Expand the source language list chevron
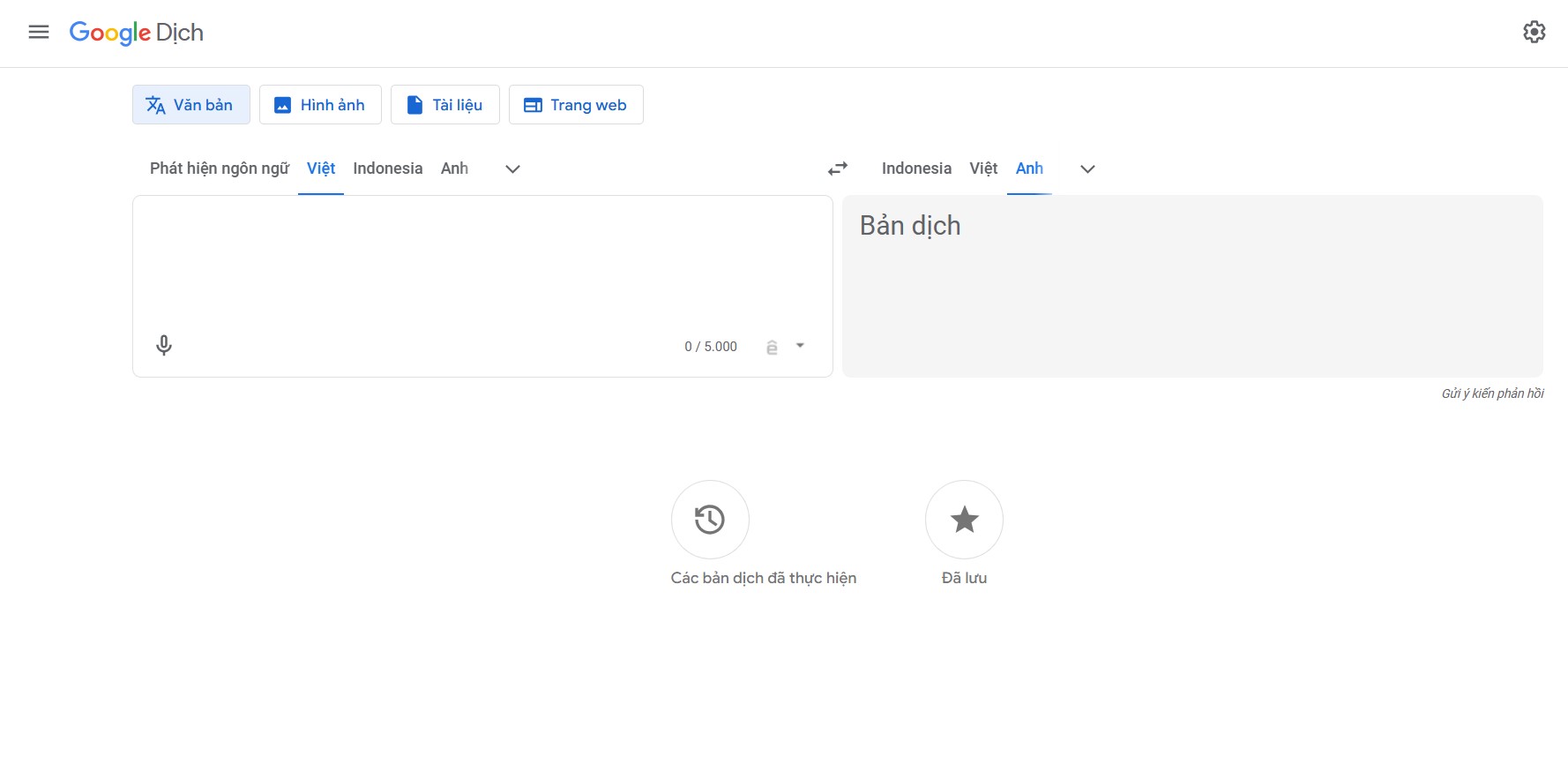The height and width of the screenshot is (764, 1568). point(512,169)
